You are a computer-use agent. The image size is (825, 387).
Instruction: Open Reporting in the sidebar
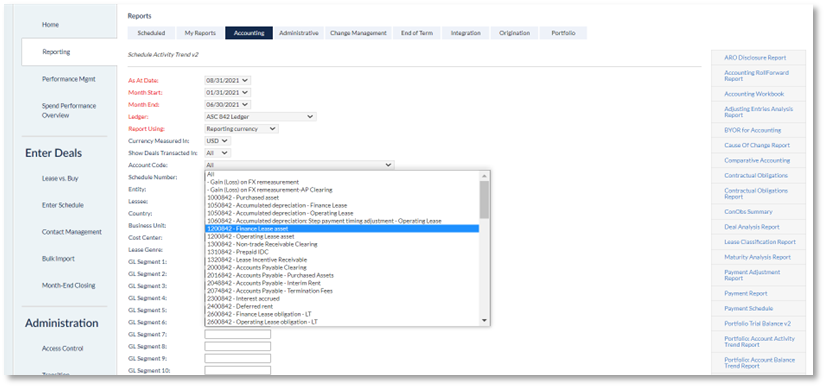(x=56, y=52)
